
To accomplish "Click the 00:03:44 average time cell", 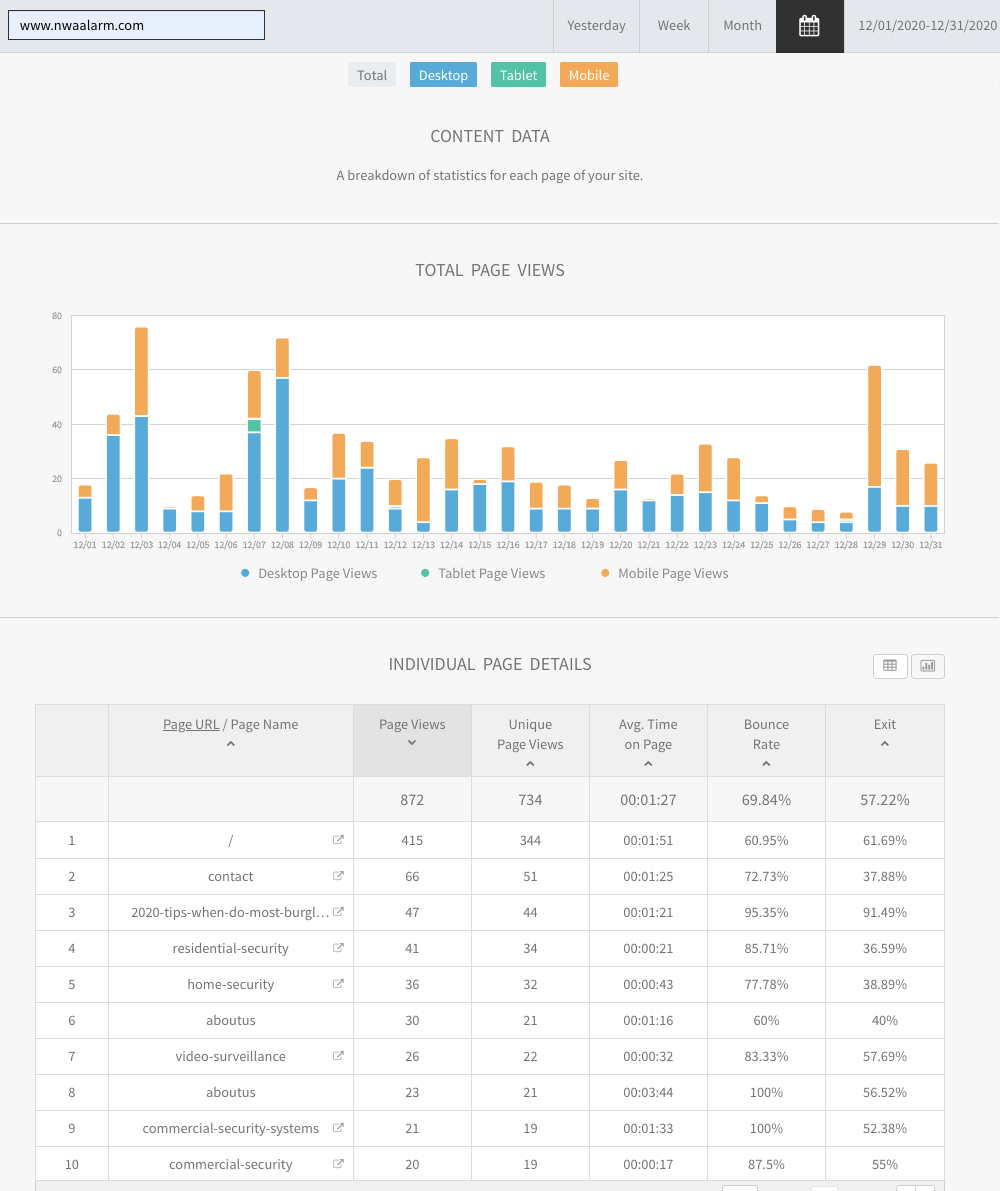I will pyautogui.click(x=648, y=1092).
